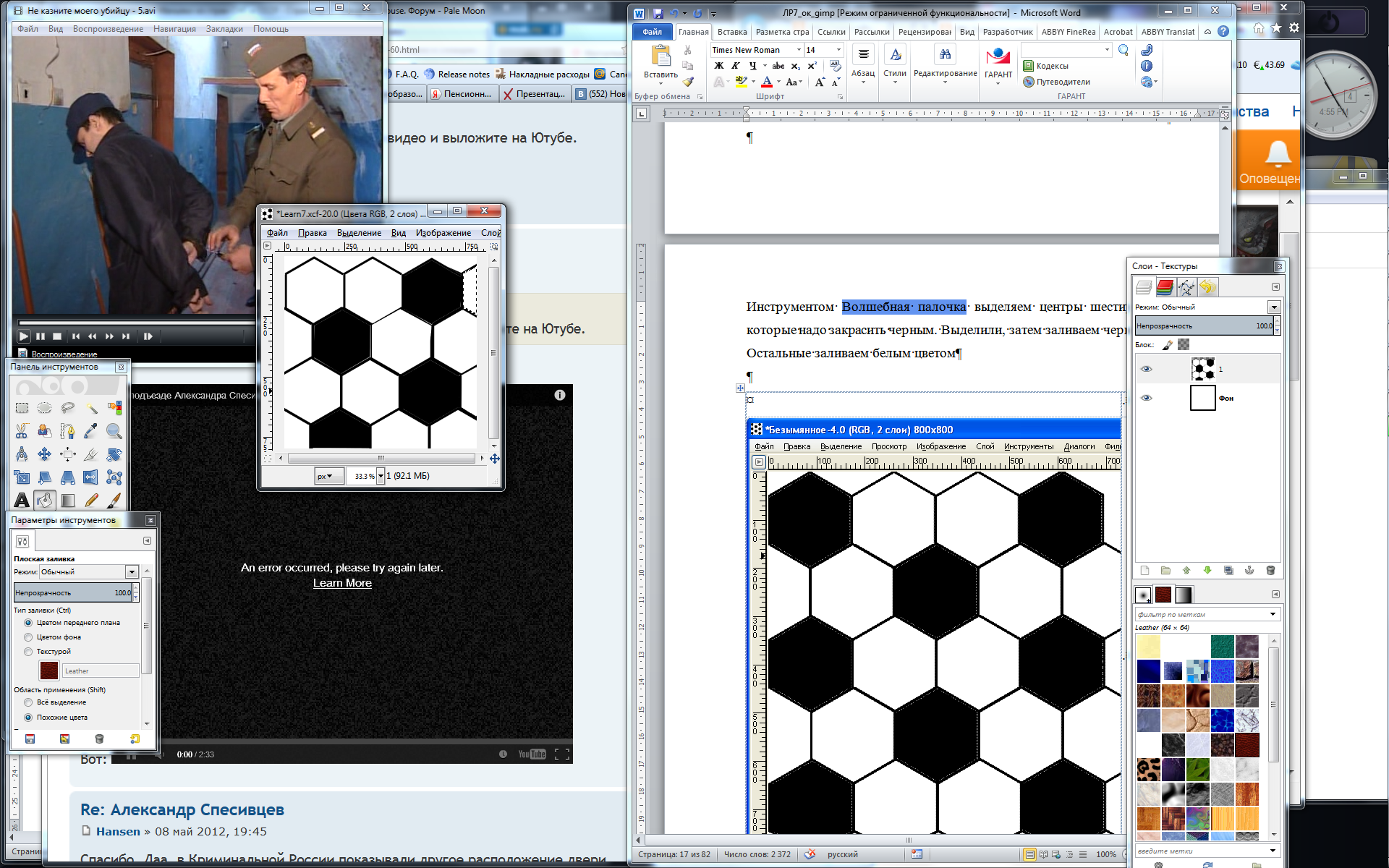Click Путеводители button in ГАРАНТ group

pyautogui.click(x=1056, y=82)
